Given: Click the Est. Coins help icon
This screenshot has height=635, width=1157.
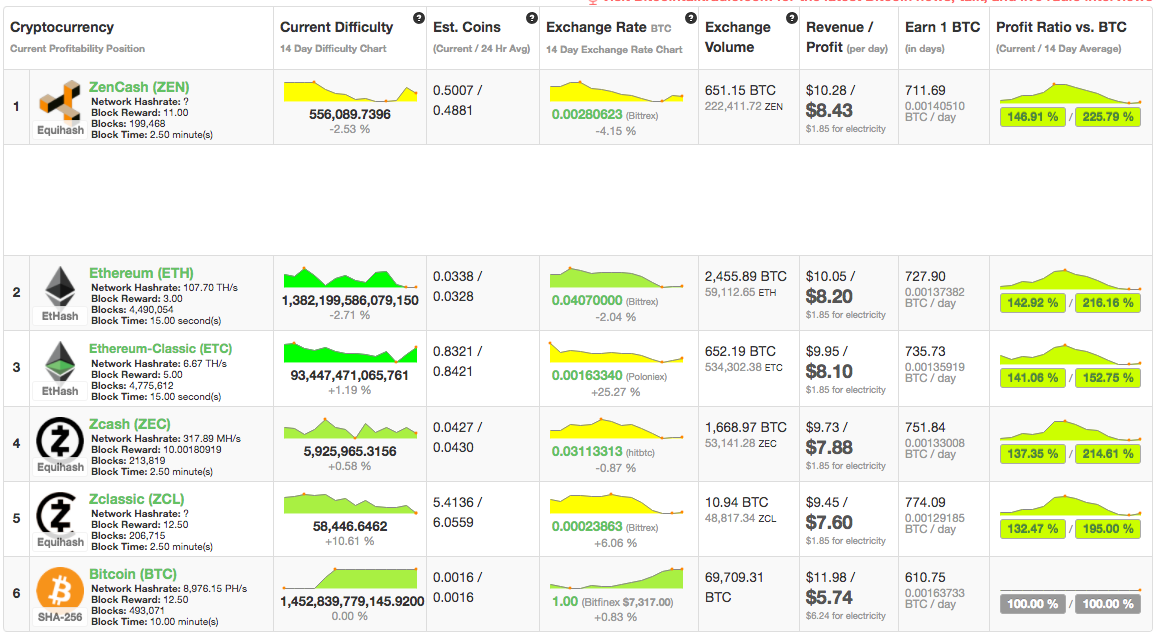Looking at the screenshot, I should [x=532, y=18].
